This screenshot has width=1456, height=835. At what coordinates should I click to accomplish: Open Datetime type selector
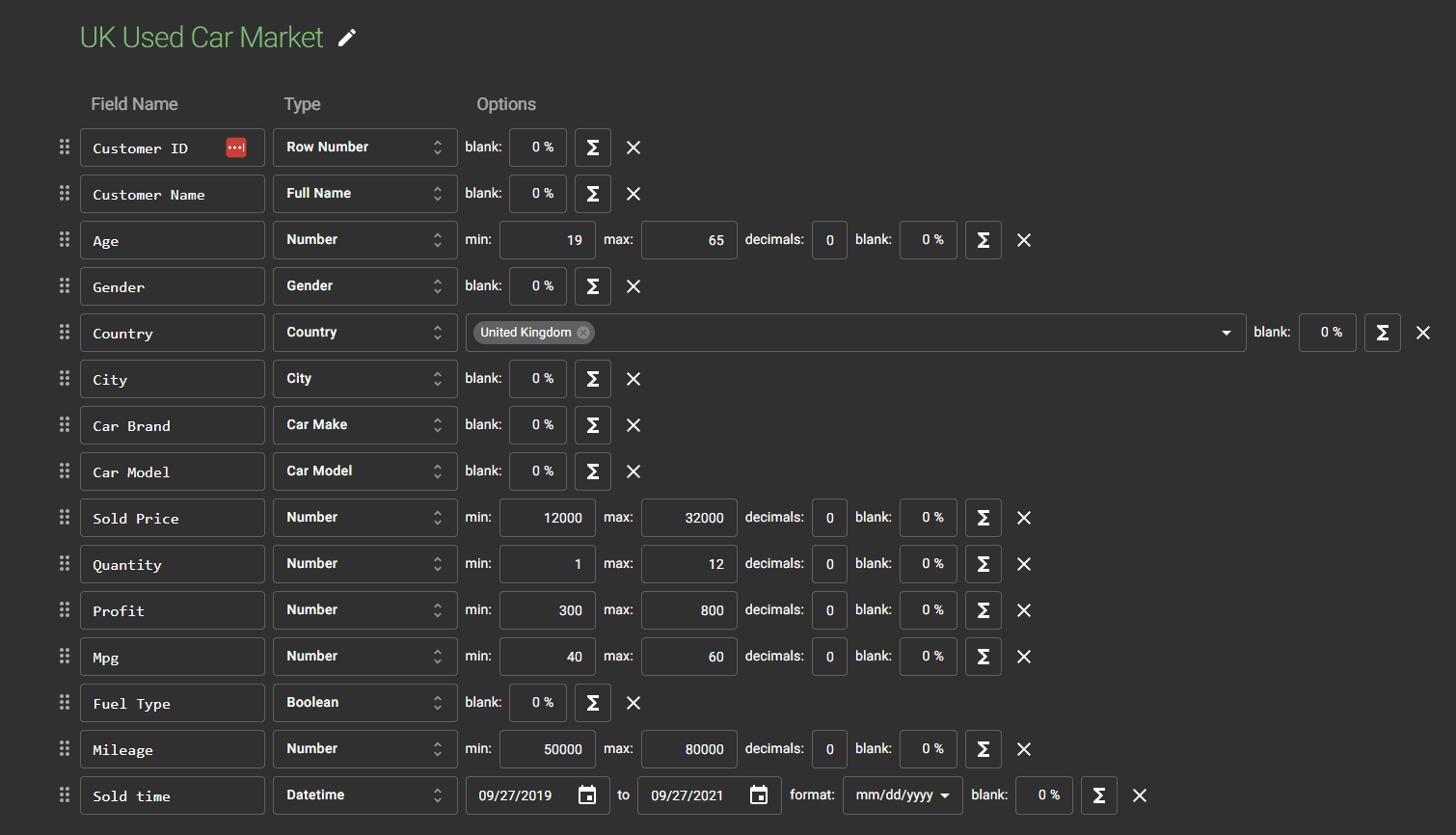click(365, 795)
